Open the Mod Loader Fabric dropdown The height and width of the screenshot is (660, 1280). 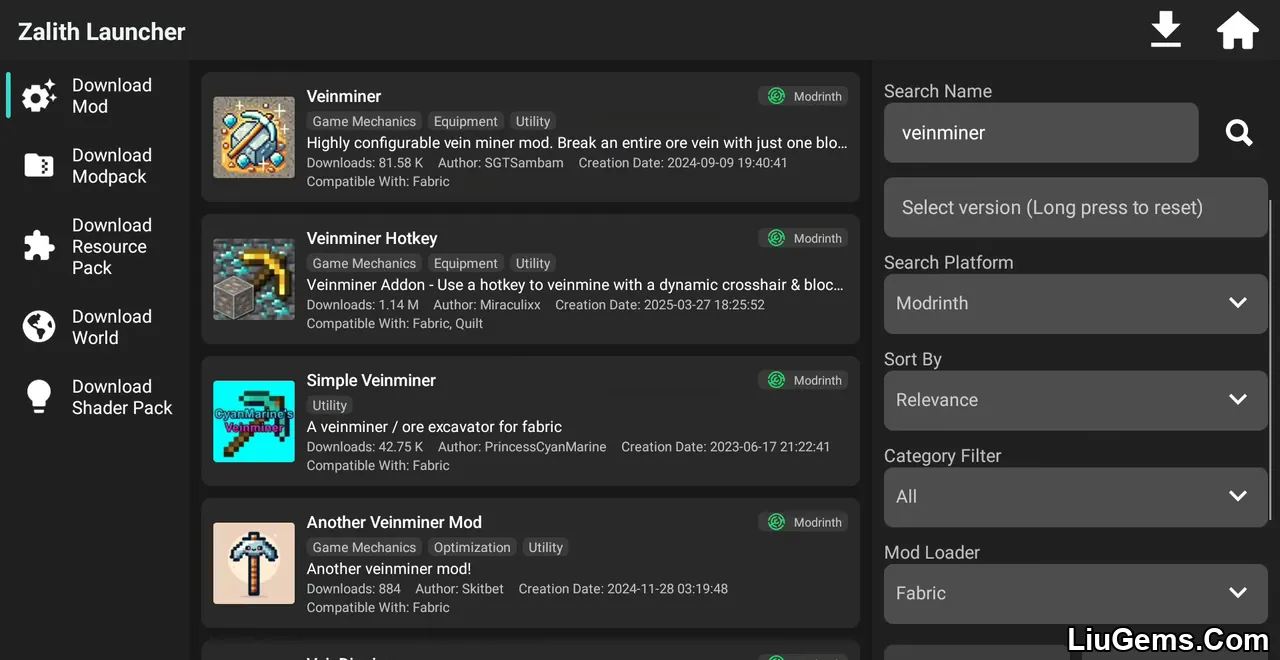point(1076,594)
